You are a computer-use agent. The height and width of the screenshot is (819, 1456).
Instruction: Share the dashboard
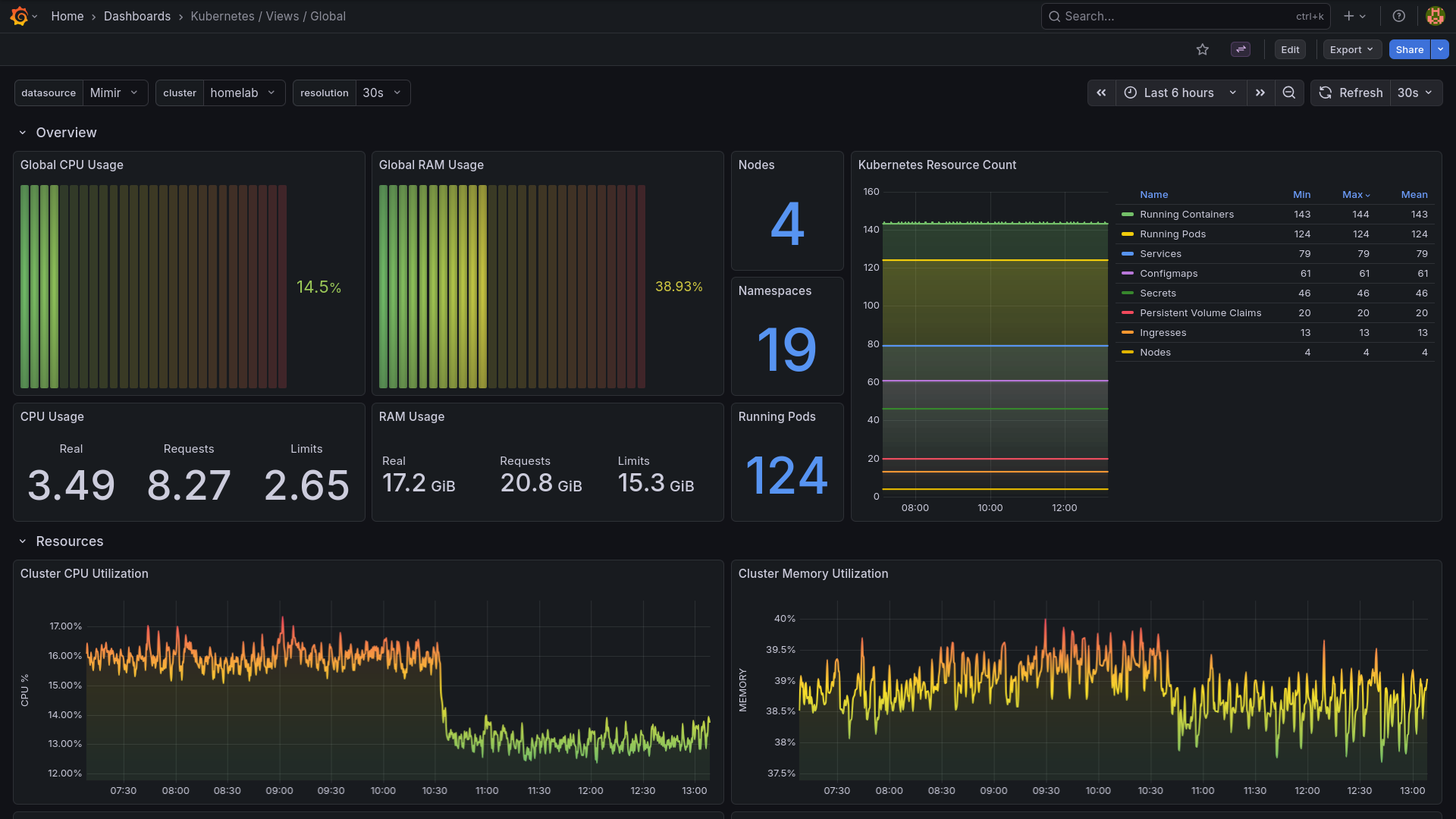tap(1409, 49)
